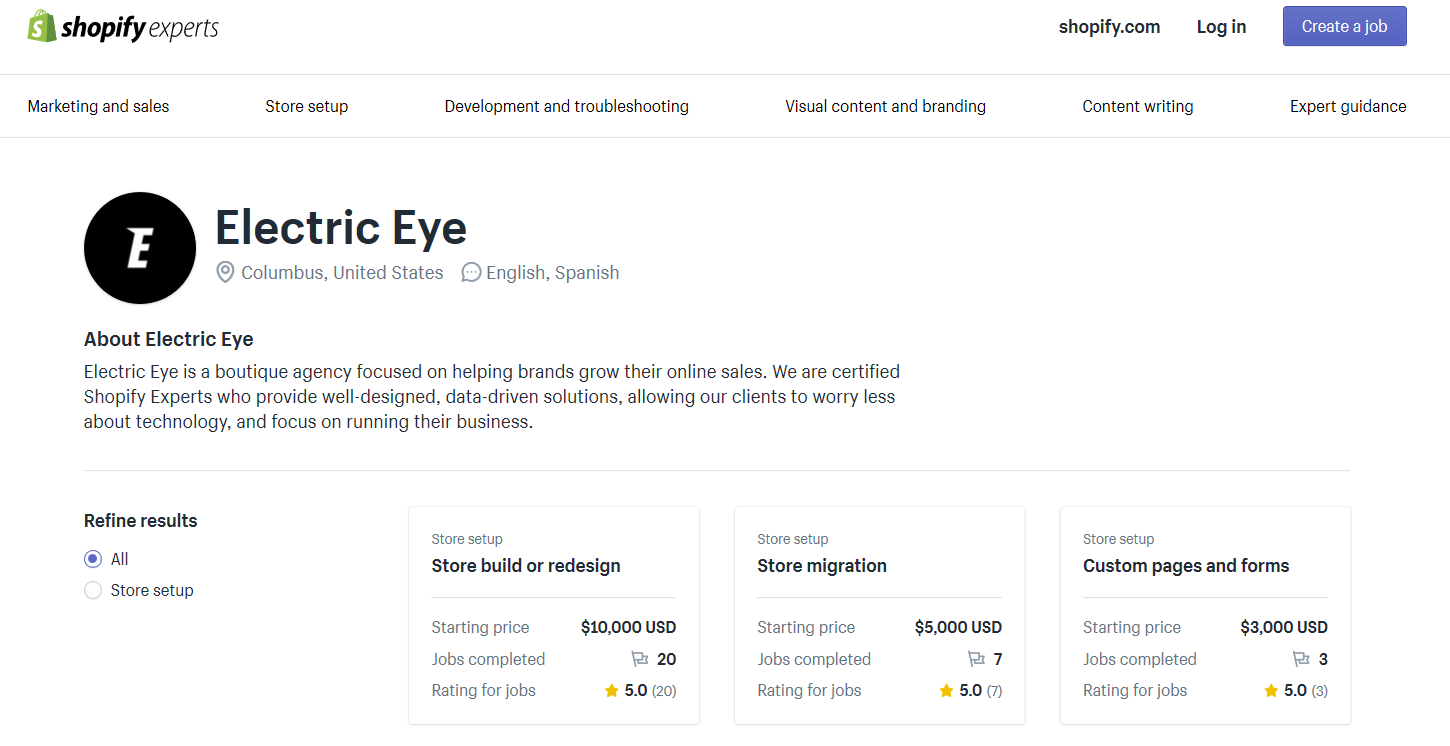The height and width of the screenshot is (746, 1450).
Task: Click the speech bubble languages icon
Action: coord(471,272)
